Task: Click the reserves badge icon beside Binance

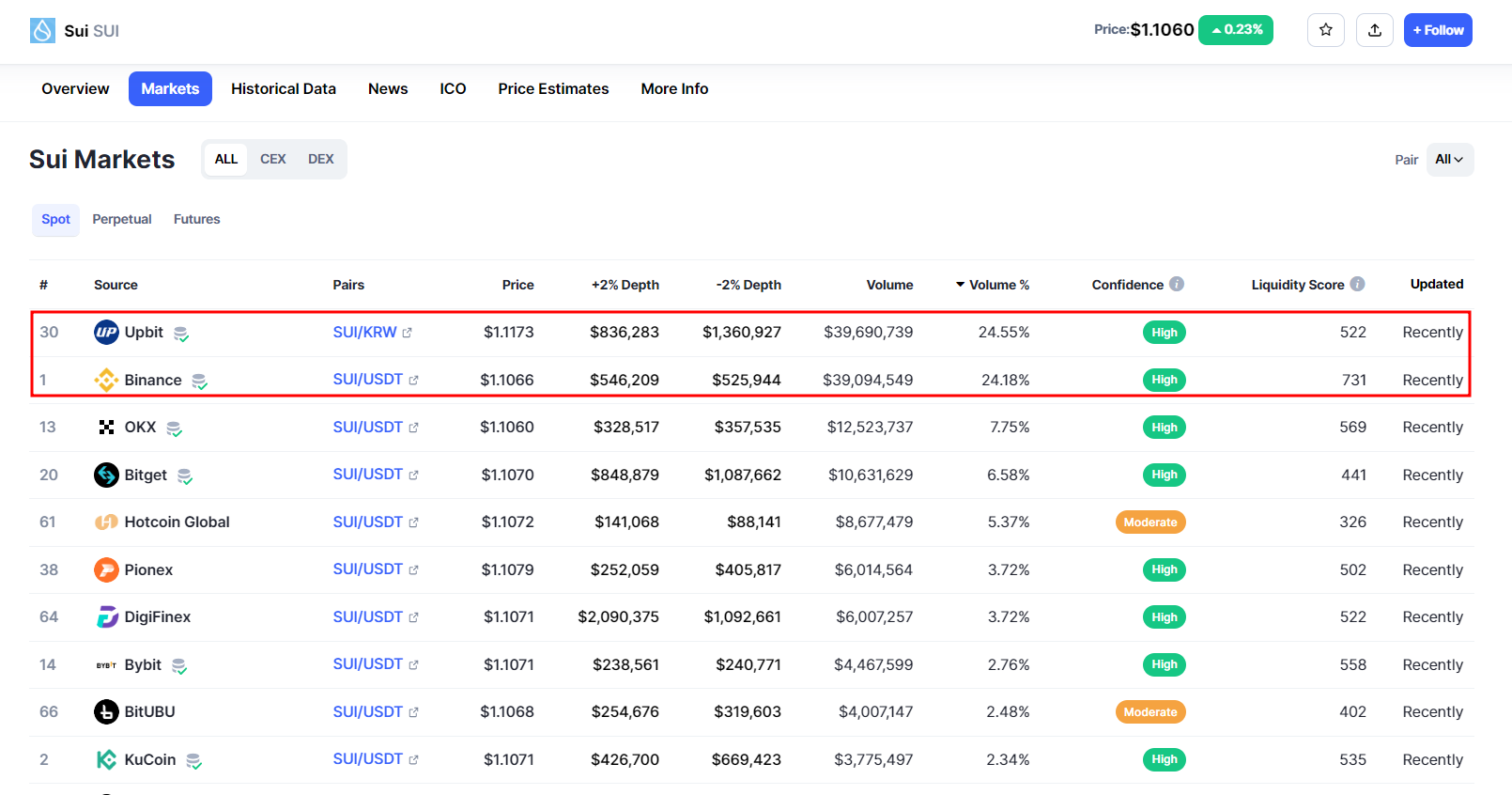Action: 199,382
